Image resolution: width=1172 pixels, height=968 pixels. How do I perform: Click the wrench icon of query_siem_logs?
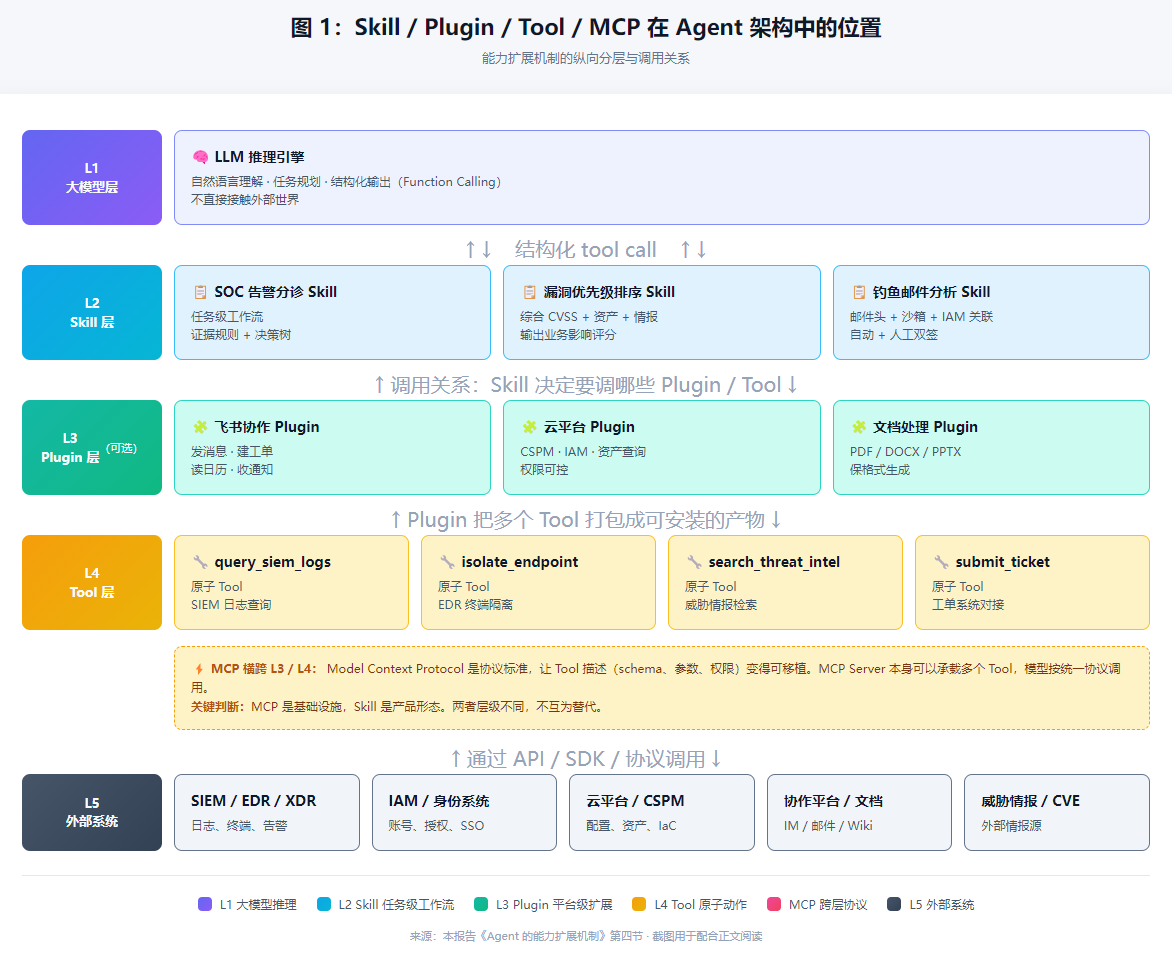tap(200, 562)
